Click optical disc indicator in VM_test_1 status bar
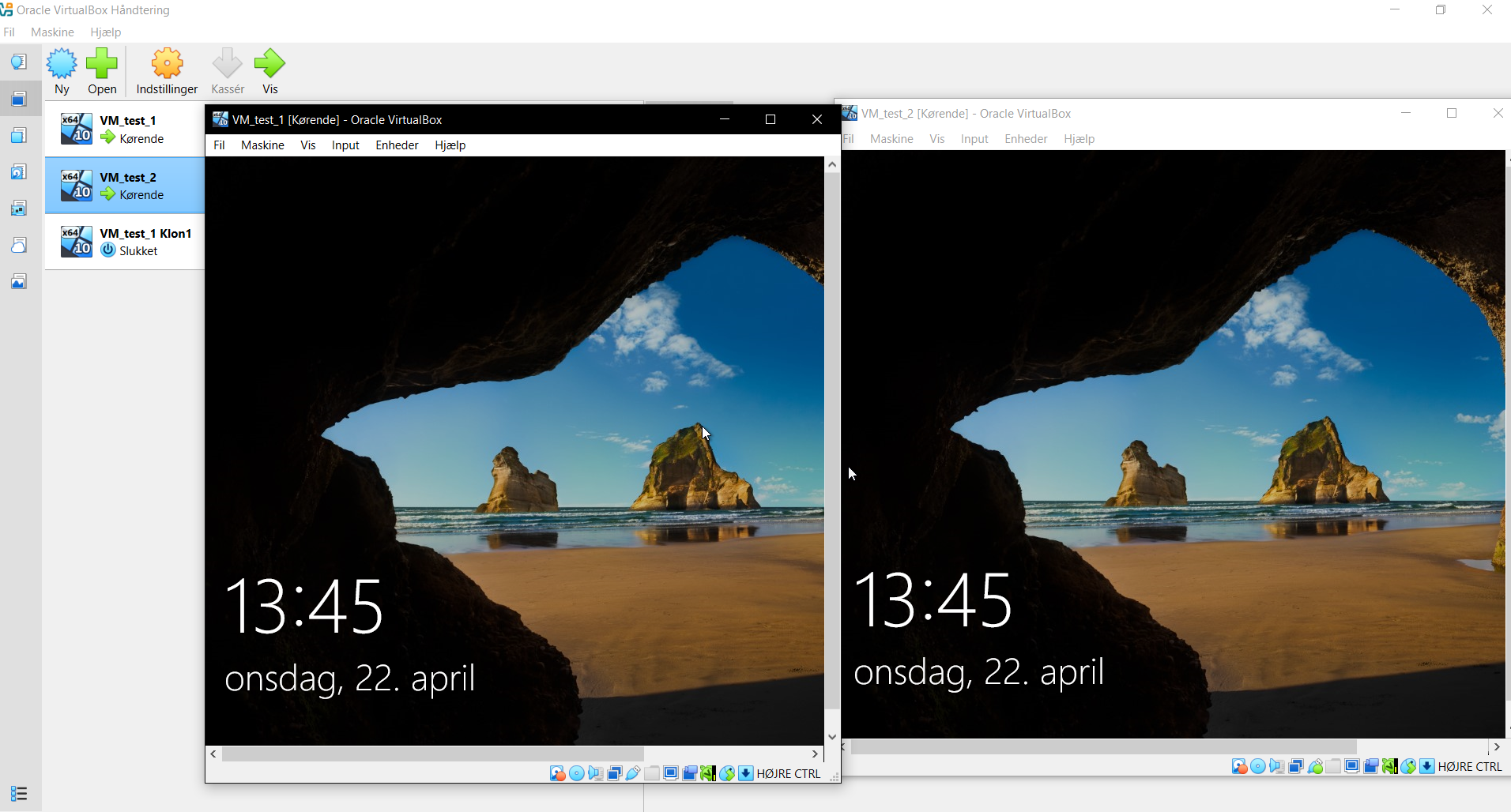 point(577,773)
